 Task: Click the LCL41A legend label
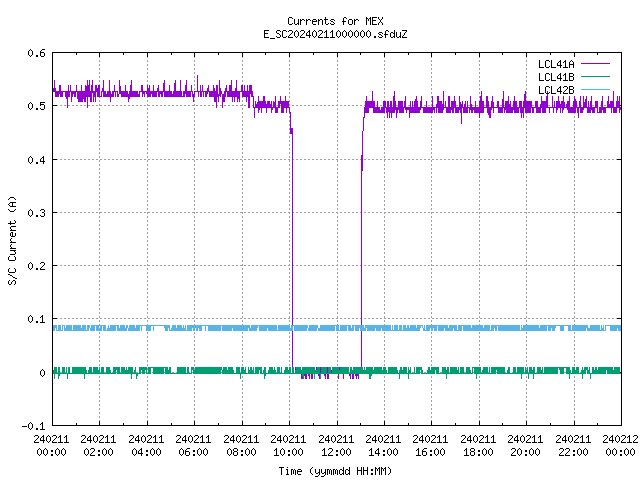pyautogui.click(x=556, y=64)
